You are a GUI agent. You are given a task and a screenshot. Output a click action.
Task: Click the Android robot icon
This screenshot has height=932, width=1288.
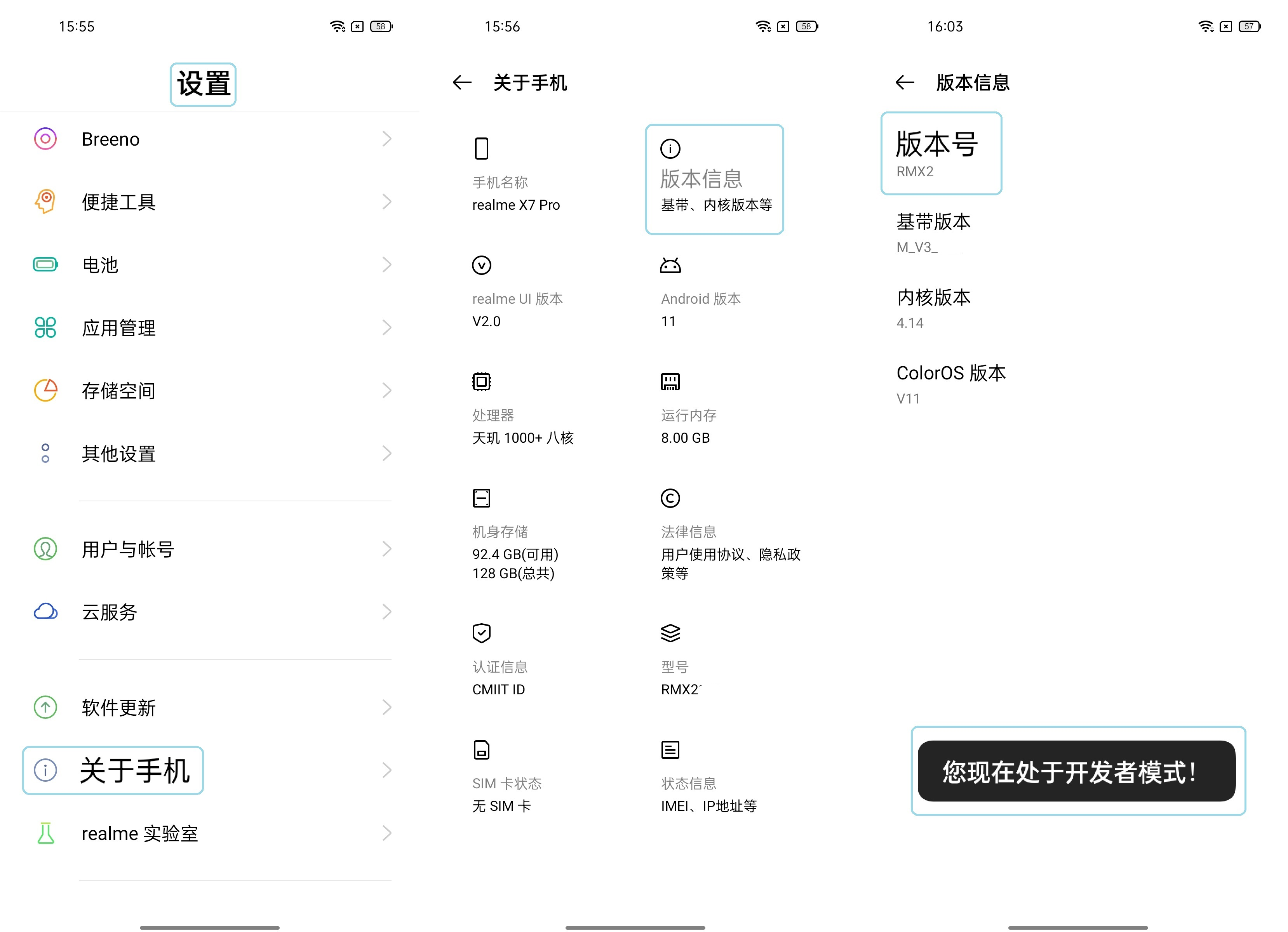[x=670, y=264]
